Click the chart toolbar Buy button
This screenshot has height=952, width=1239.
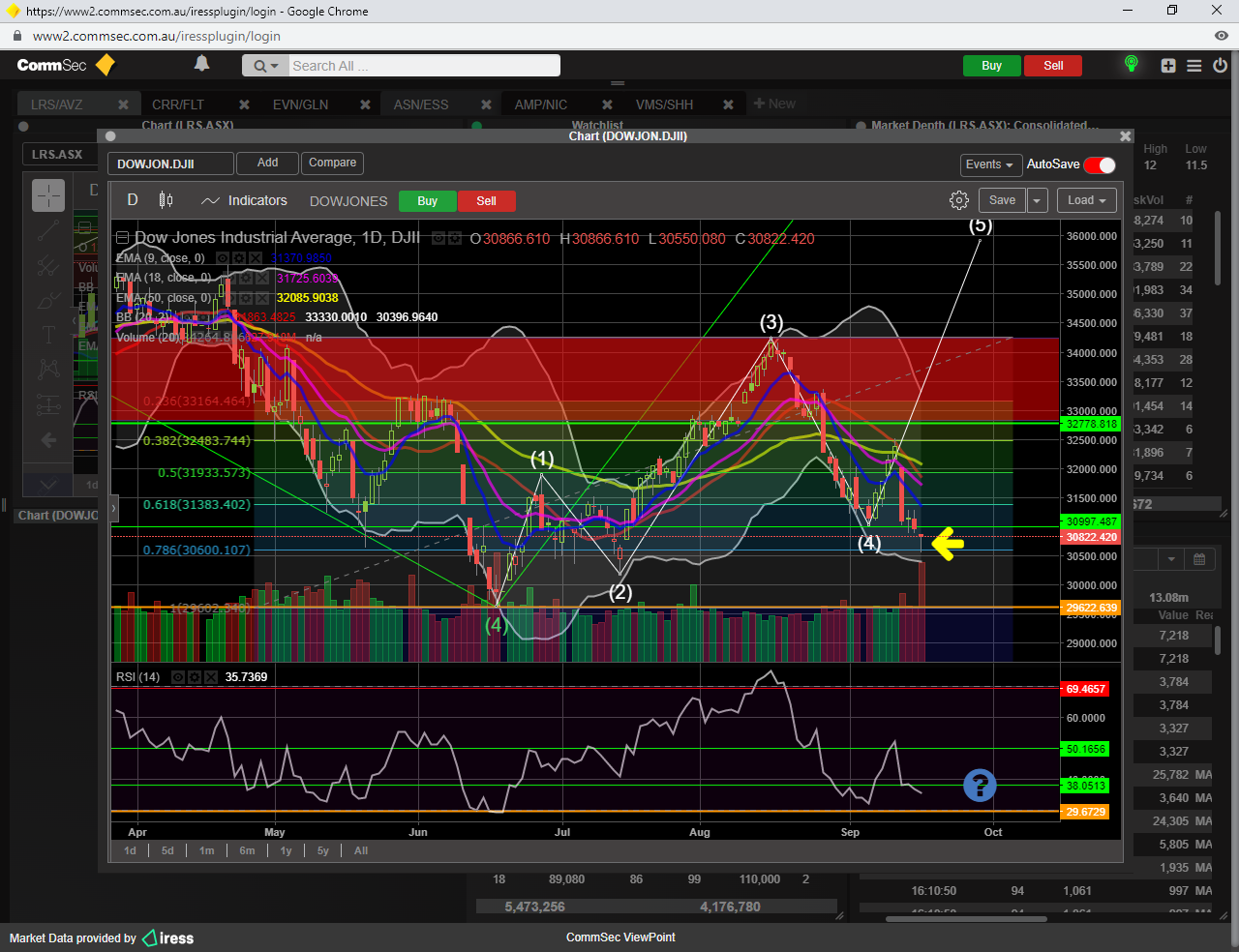pos(428,201)
